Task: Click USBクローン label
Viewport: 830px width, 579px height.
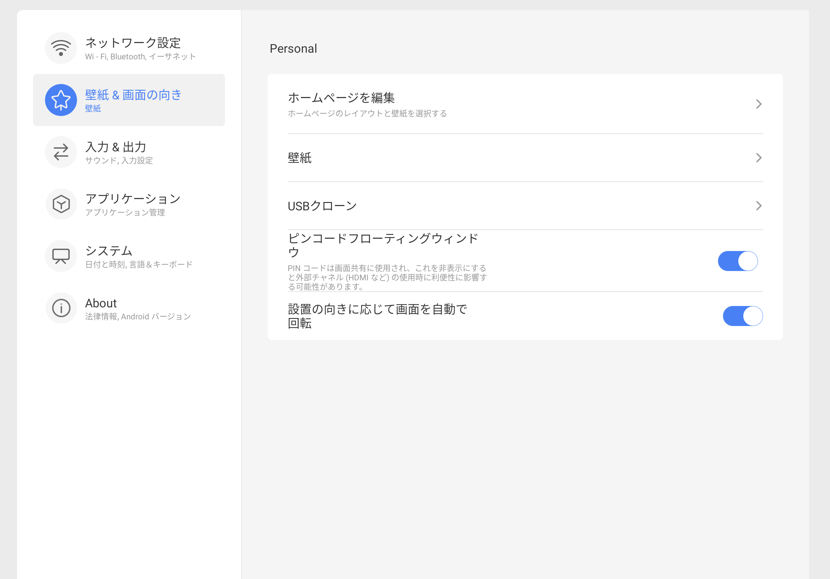Action: click(x=322, y=206)
